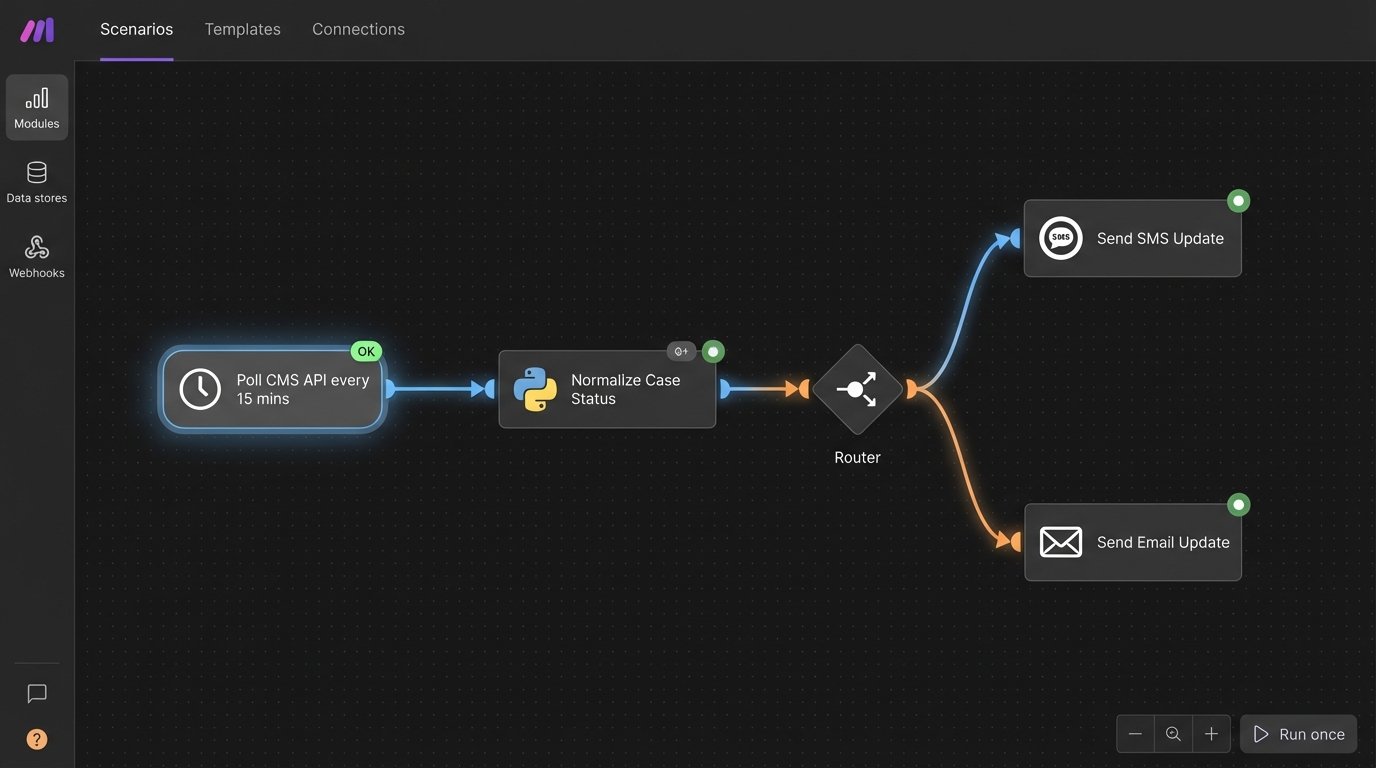The width and height of the screenshot is (1376, 768).
Task: Switch to the Templates tab
Action: point(242,29)
